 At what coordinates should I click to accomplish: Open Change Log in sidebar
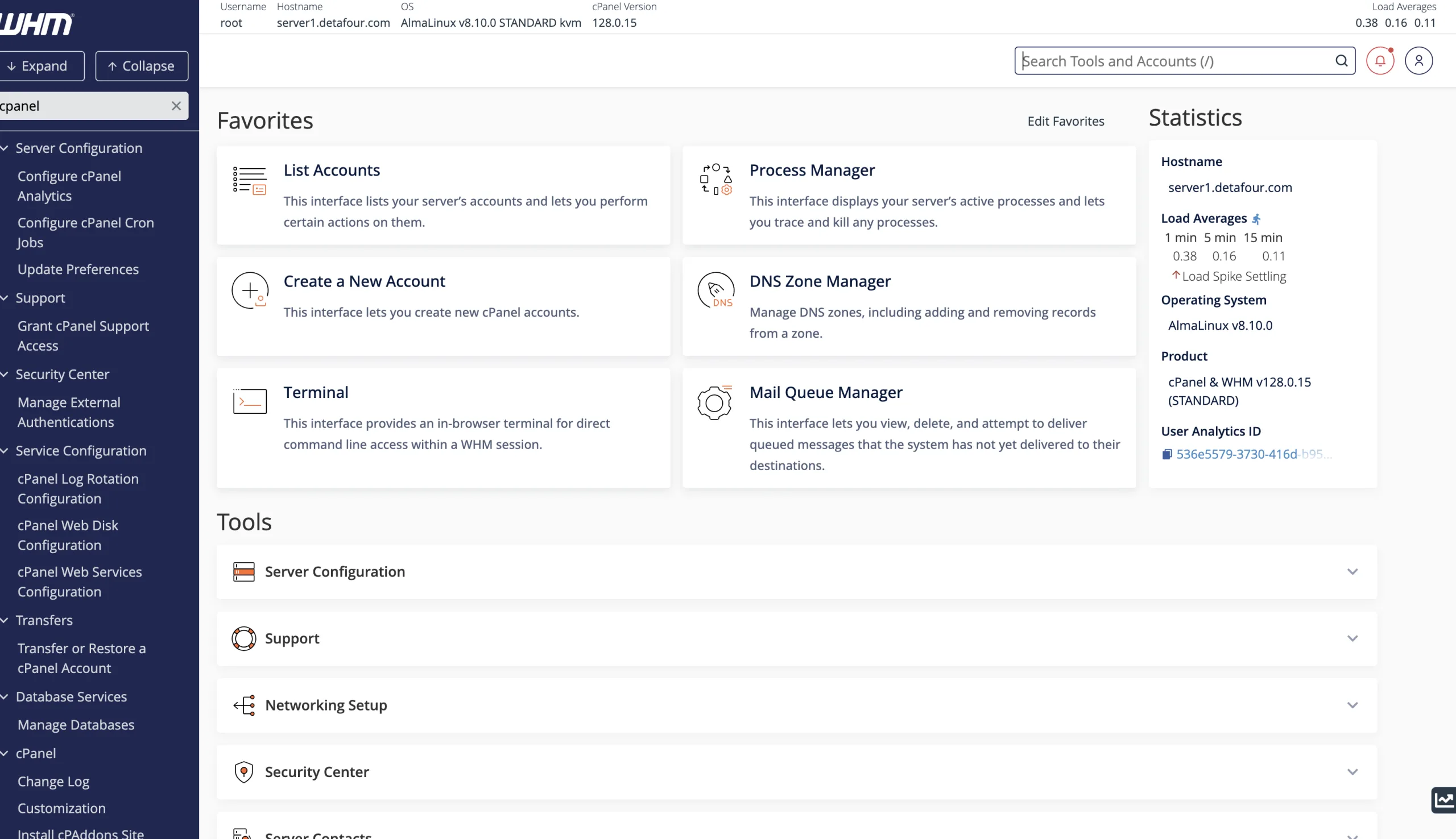(53, 782)
